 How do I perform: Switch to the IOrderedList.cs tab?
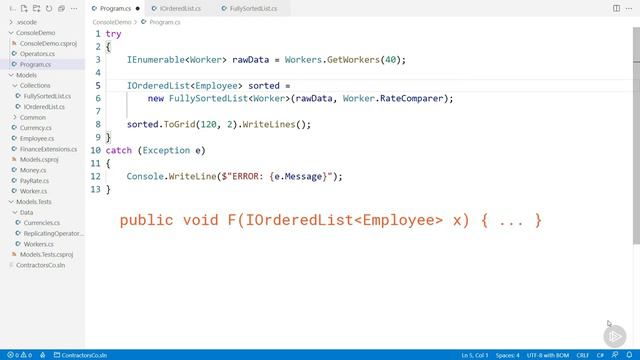[176, 8]
